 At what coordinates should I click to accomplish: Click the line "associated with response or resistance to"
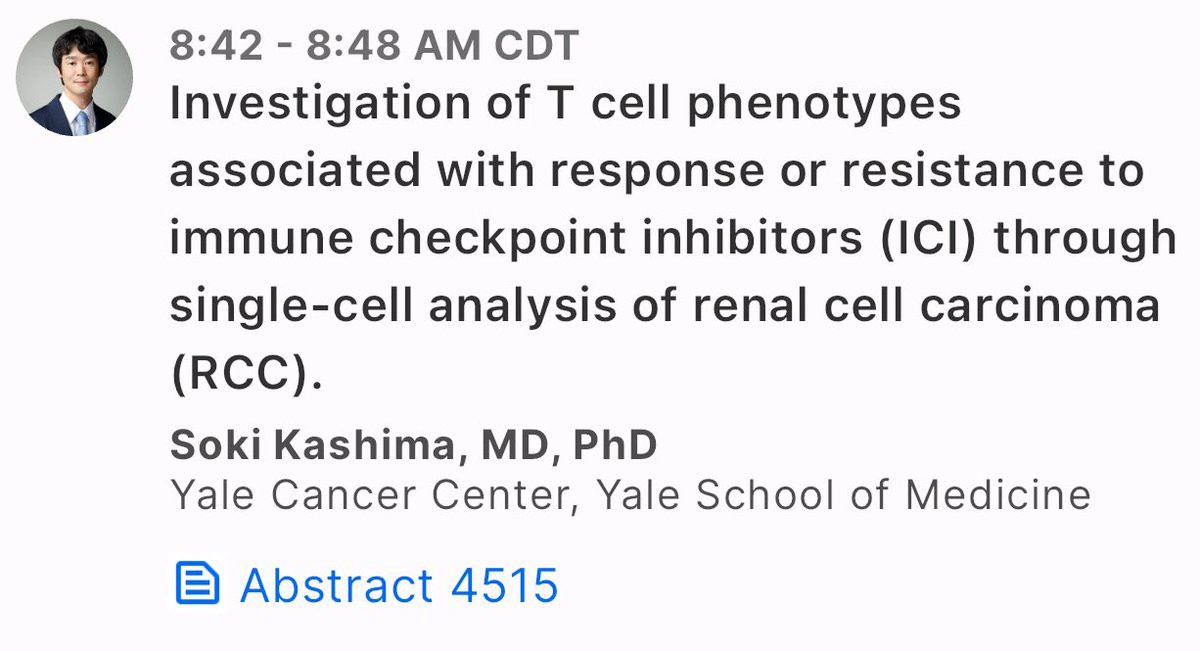[657, 171]
